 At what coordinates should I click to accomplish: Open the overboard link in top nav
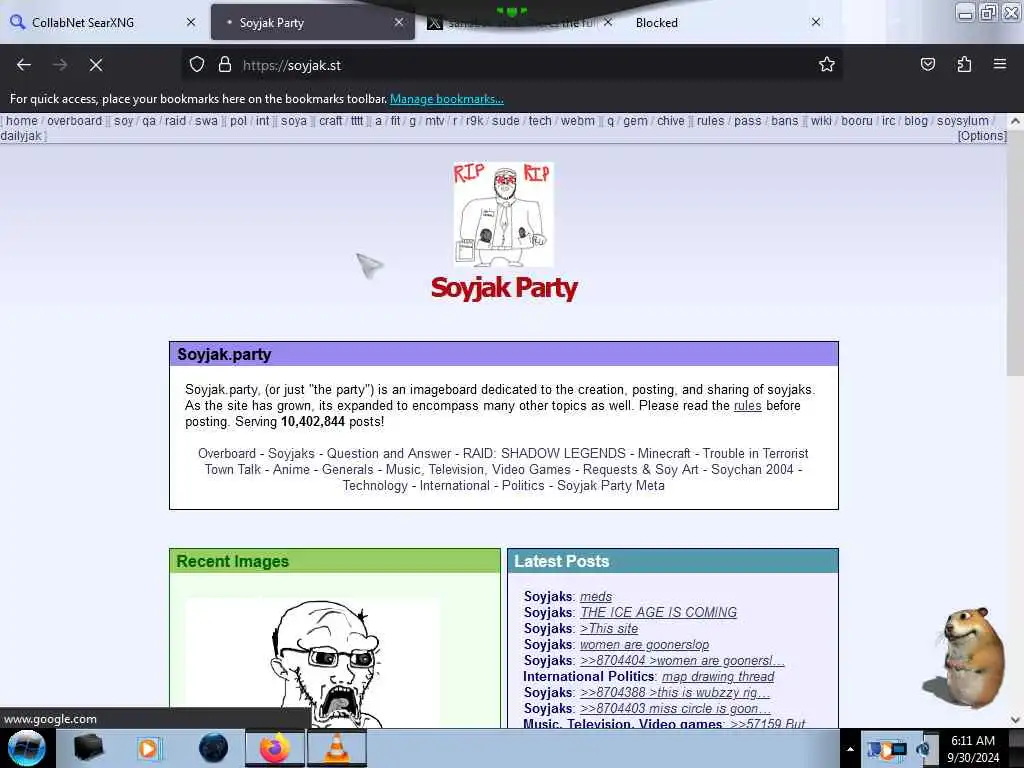[x=74, y=121]
